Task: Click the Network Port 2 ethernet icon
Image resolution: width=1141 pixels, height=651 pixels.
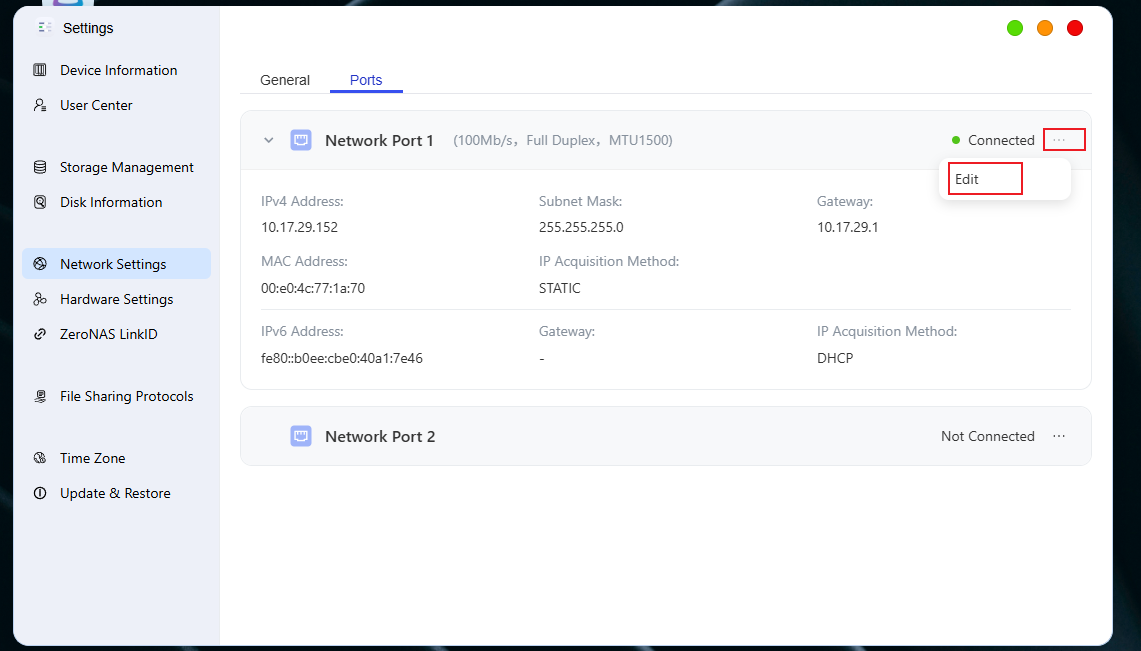Action: tap(301, 436)
